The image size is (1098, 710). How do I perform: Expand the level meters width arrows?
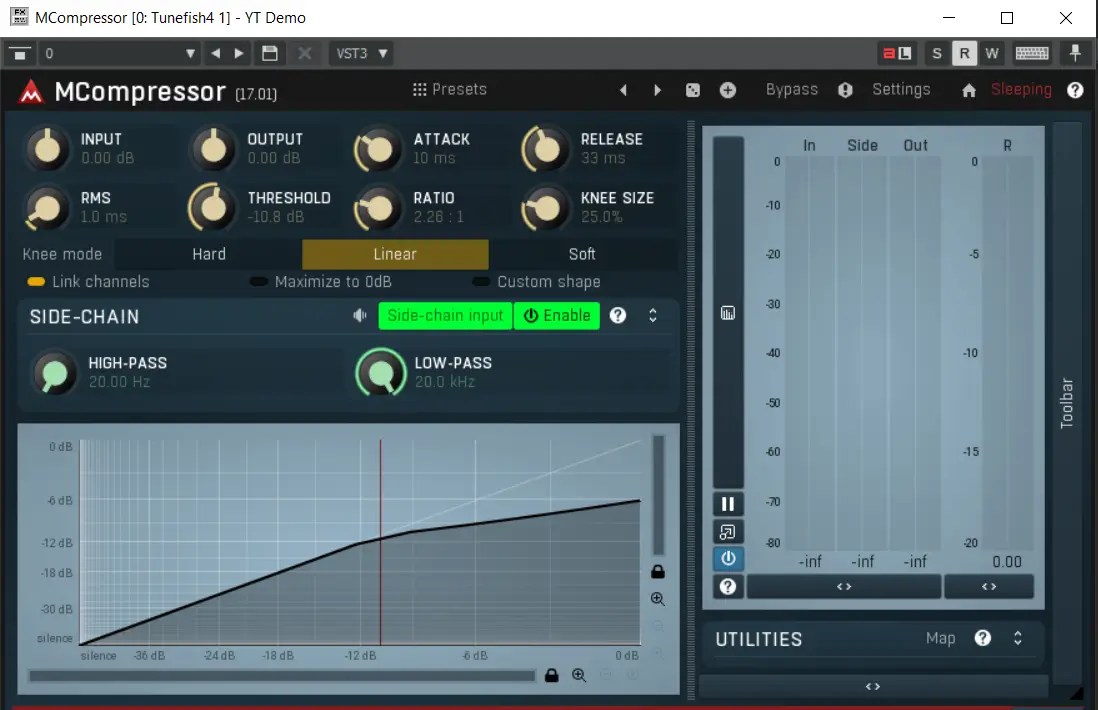click(x=844, y=587)
